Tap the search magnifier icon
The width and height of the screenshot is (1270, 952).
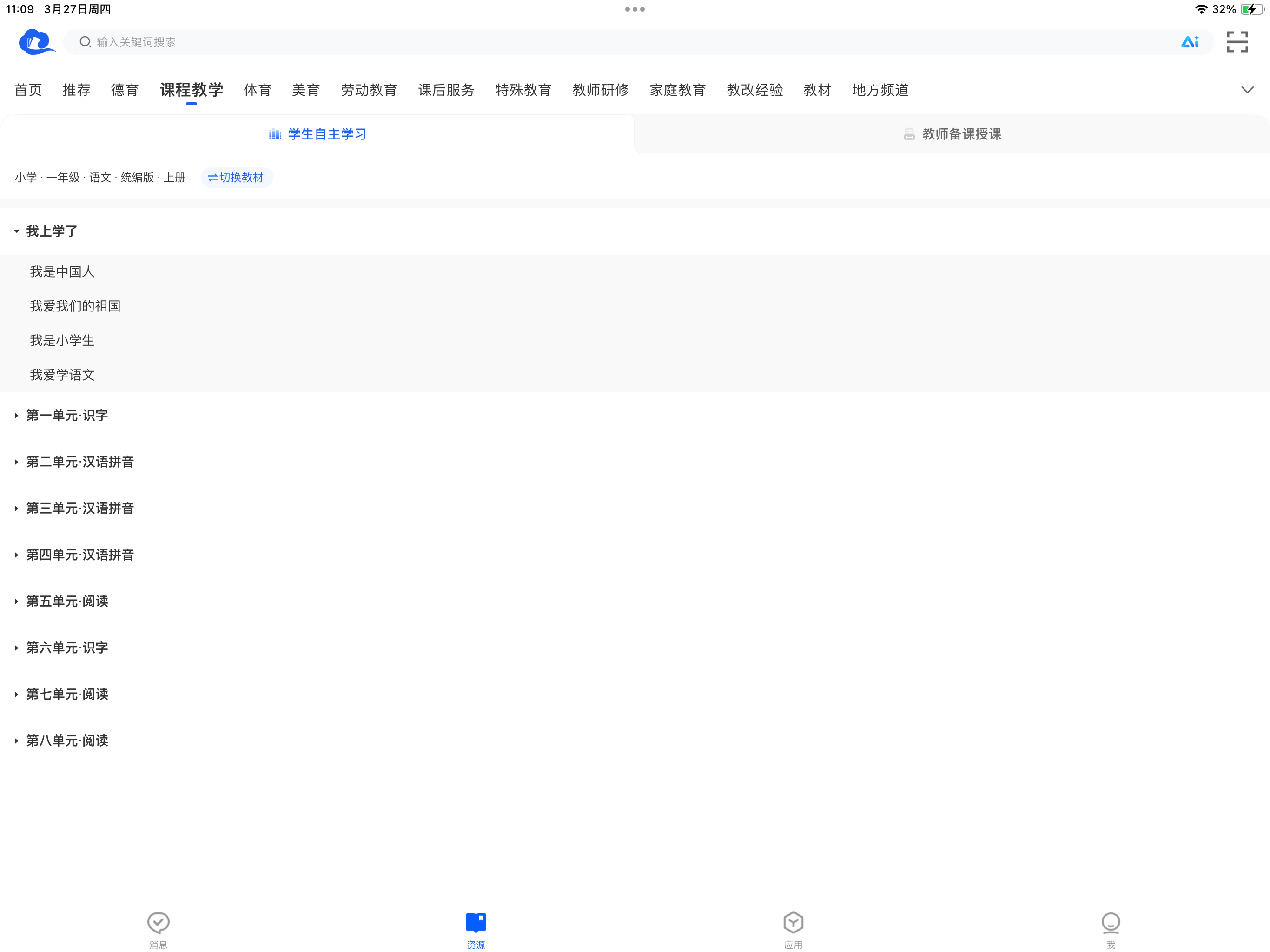click(85, 41)
